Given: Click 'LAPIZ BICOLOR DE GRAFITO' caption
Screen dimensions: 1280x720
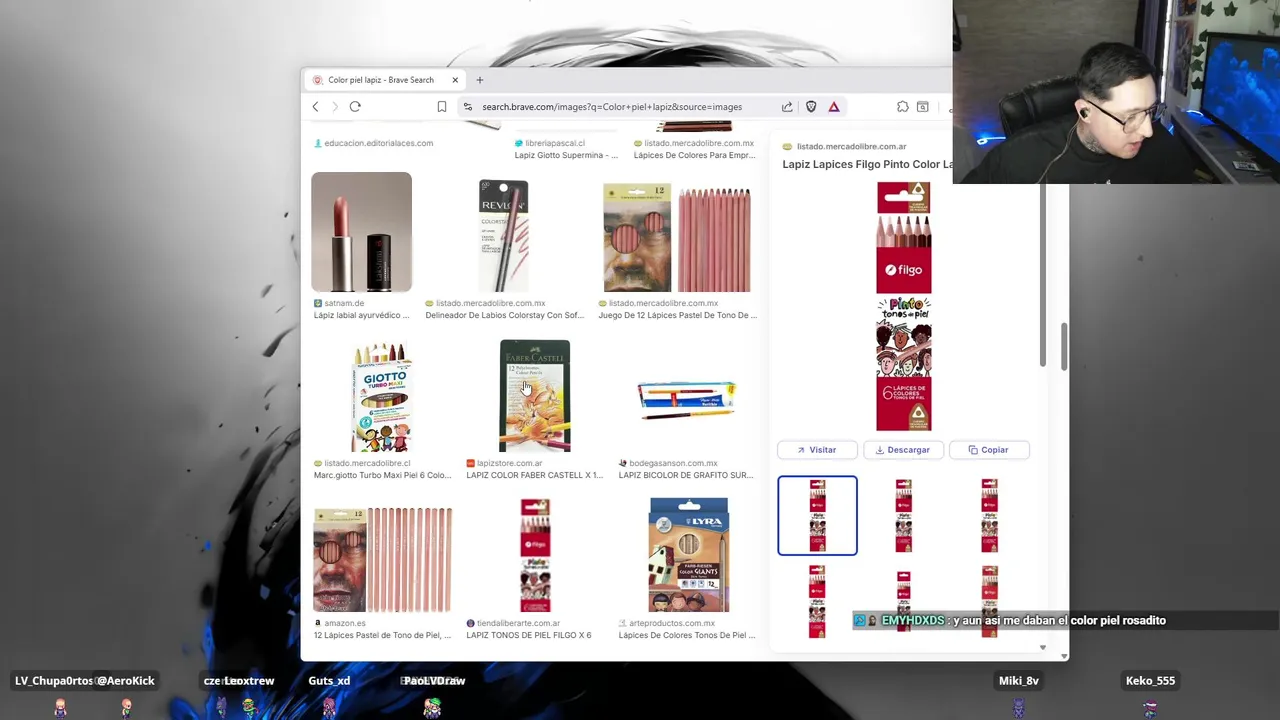Looking at the screenshot, I should tap(686, 475).
